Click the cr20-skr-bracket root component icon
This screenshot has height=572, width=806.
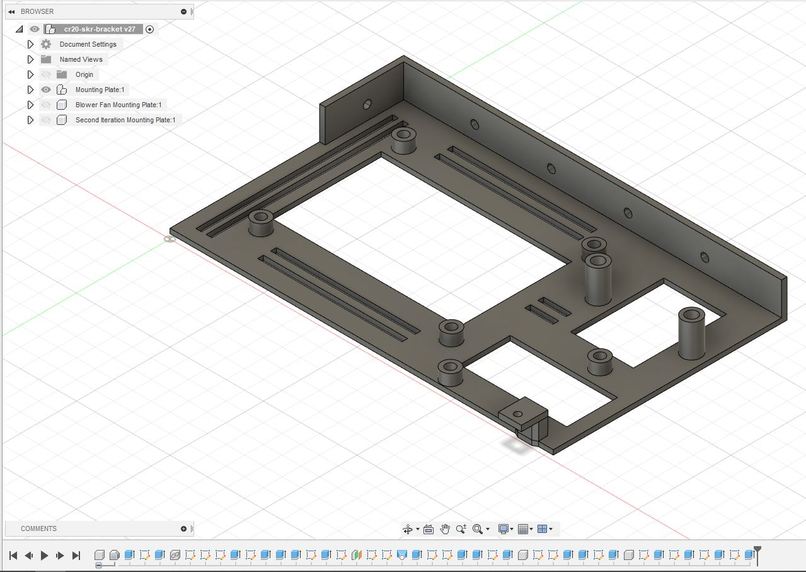pos(51,29)
